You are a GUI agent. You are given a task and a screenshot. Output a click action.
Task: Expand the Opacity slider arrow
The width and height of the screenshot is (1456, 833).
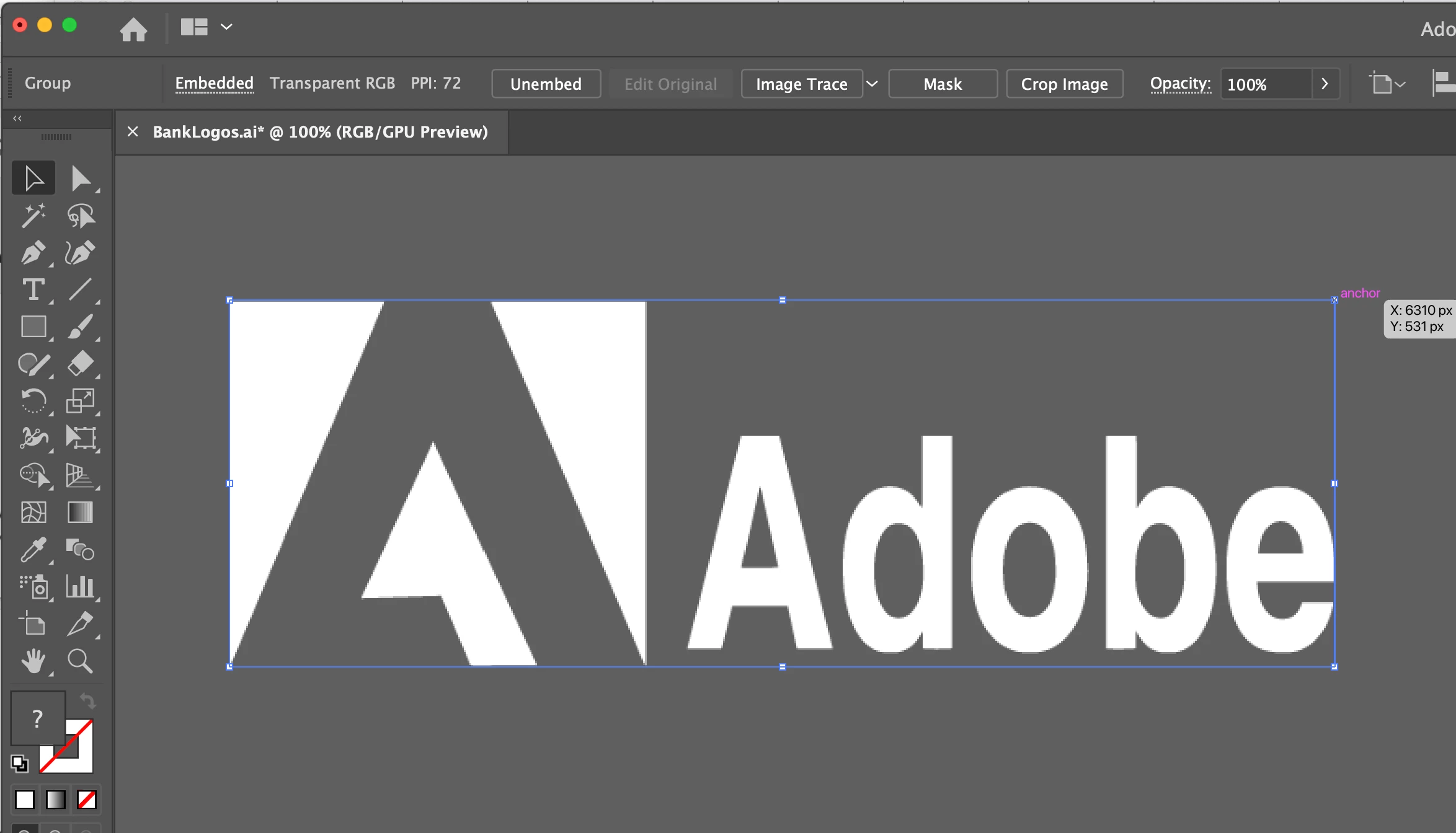1325,84
